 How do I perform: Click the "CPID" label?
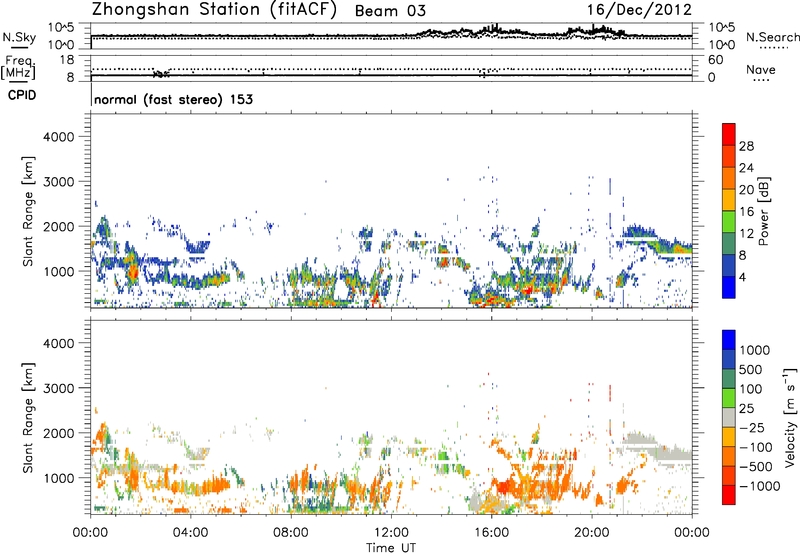coord(22,95)
